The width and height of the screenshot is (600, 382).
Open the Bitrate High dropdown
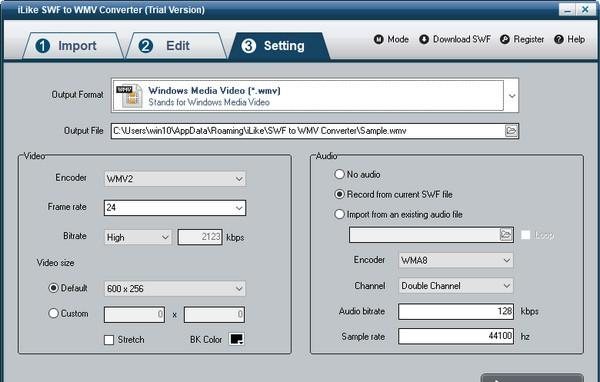[138, 237]
